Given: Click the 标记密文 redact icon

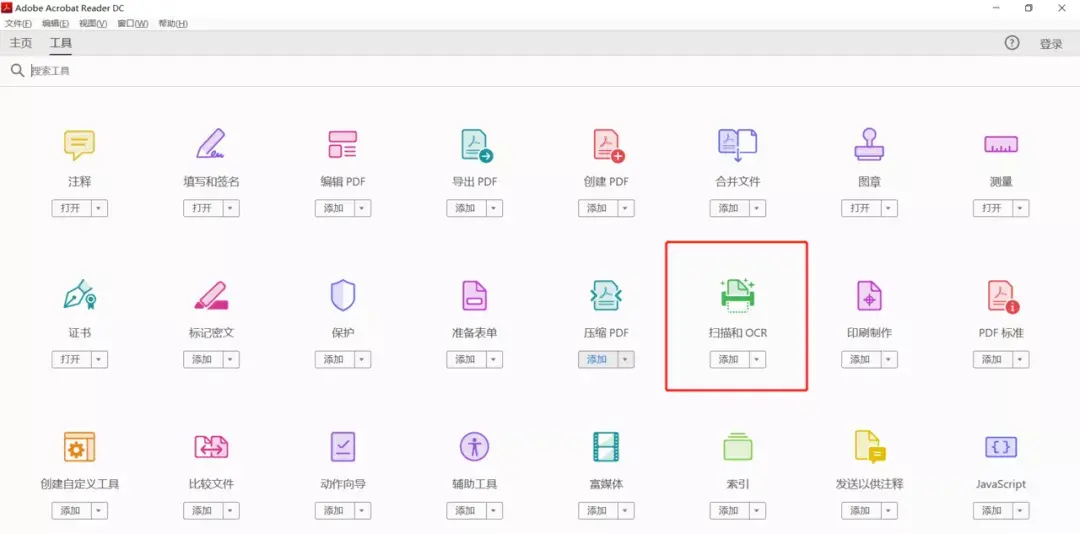Looking at the screenshot, I should (211, 295).
